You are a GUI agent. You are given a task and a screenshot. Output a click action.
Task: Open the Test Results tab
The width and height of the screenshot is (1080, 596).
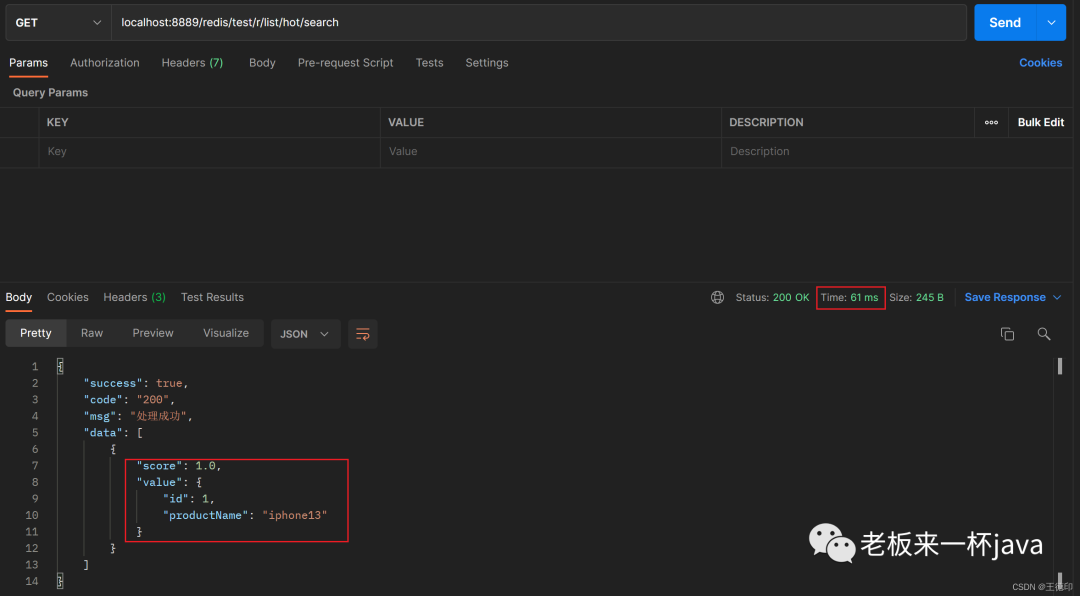click(212, 298)
